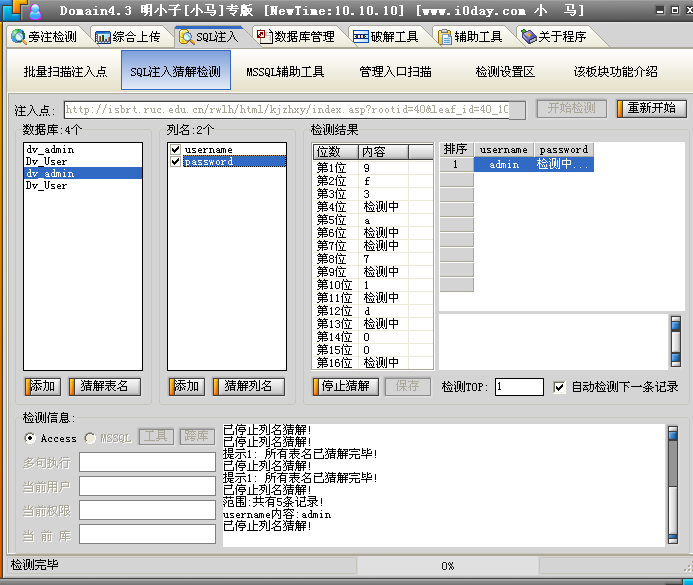Open MSSQL辅助工具 sub-tab

pos(286,71)
